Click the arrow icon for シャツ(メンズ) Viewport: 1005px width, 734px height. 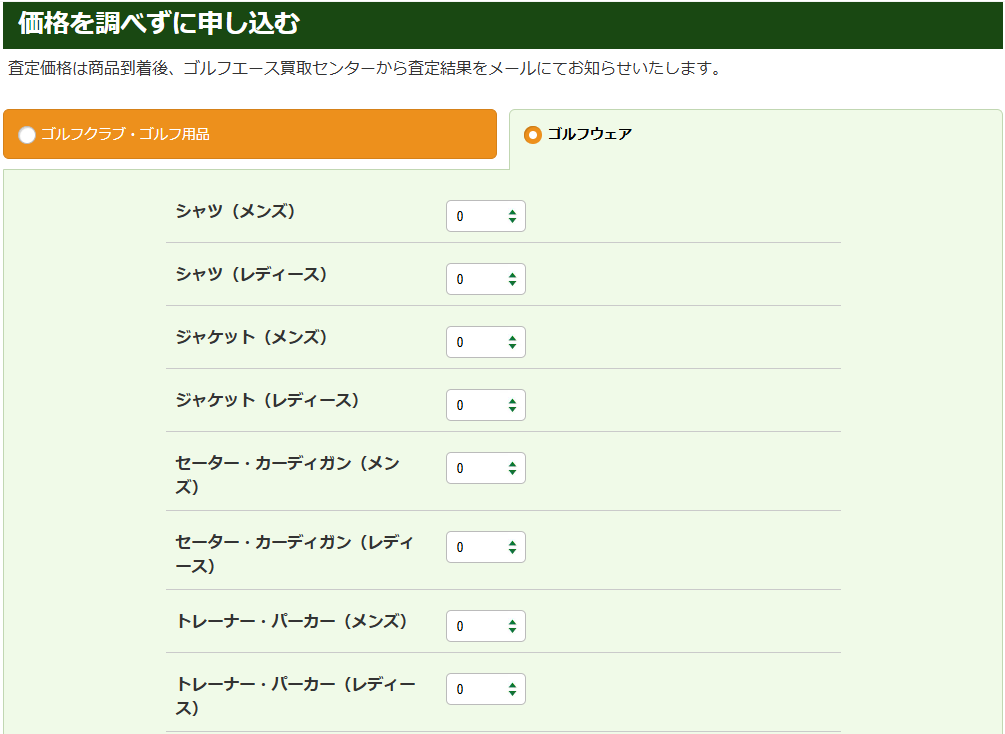click(512, 216)
